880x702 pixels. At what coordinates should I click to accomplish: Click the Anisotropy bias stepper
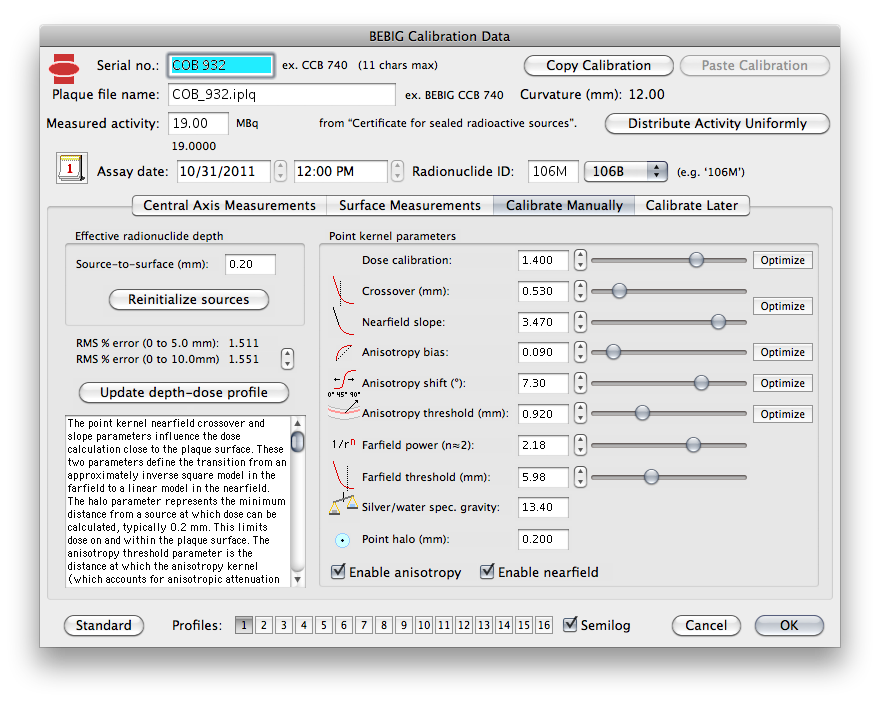pos(580,352)
